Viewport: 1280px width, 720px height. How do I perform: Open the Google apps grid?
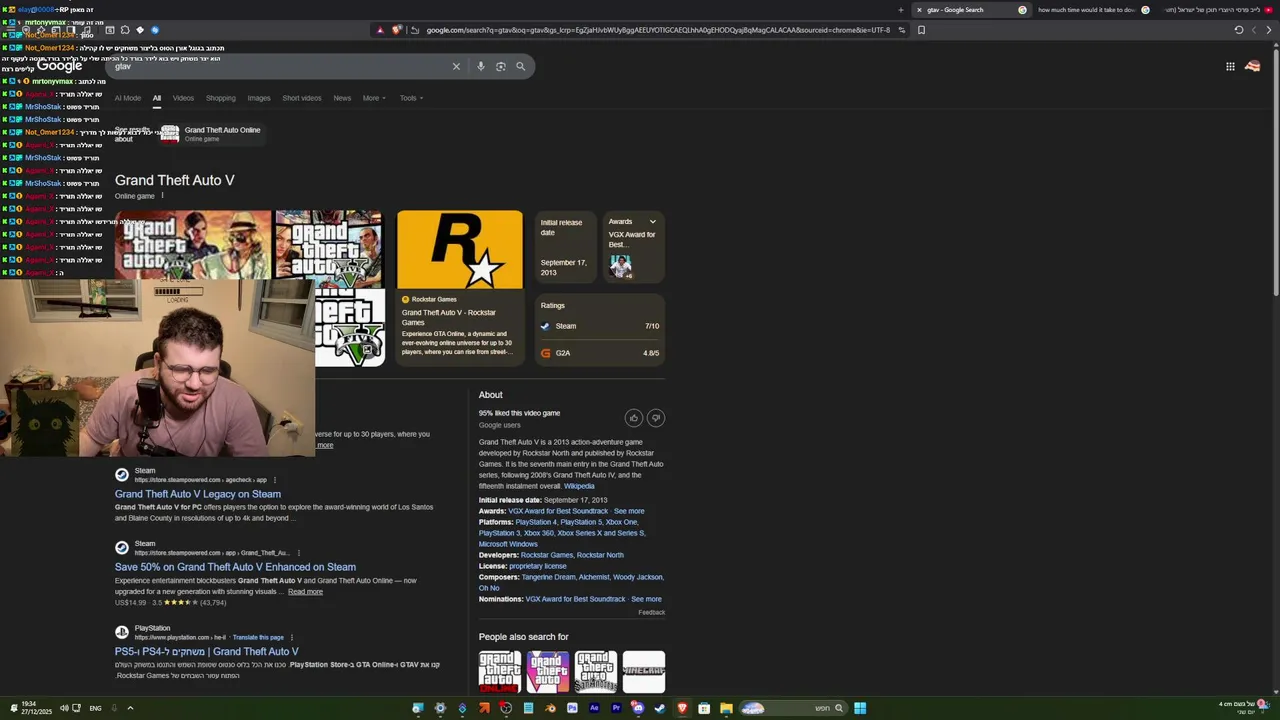coord(1230,66)
